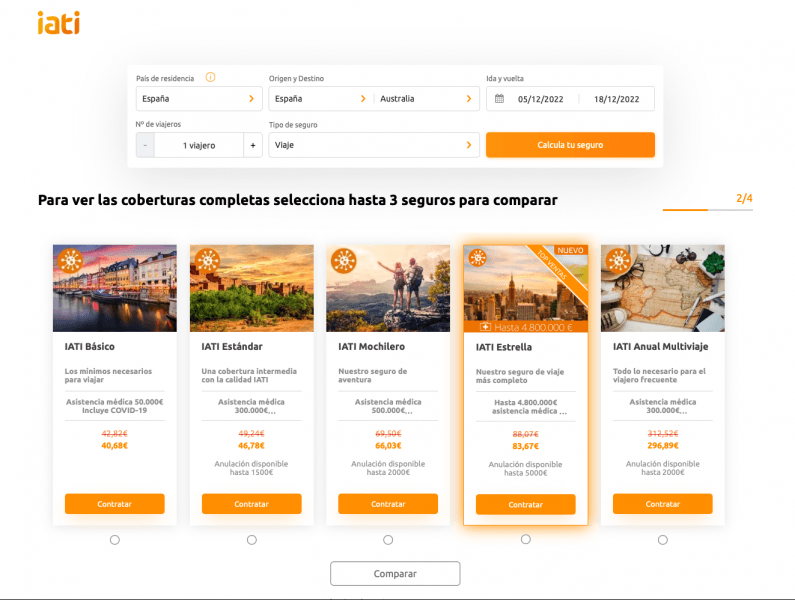The height and width of the screenshot is (600, 795).
Task: Click the 40,68€ price on IATI Básico
Action: (115, 446)
